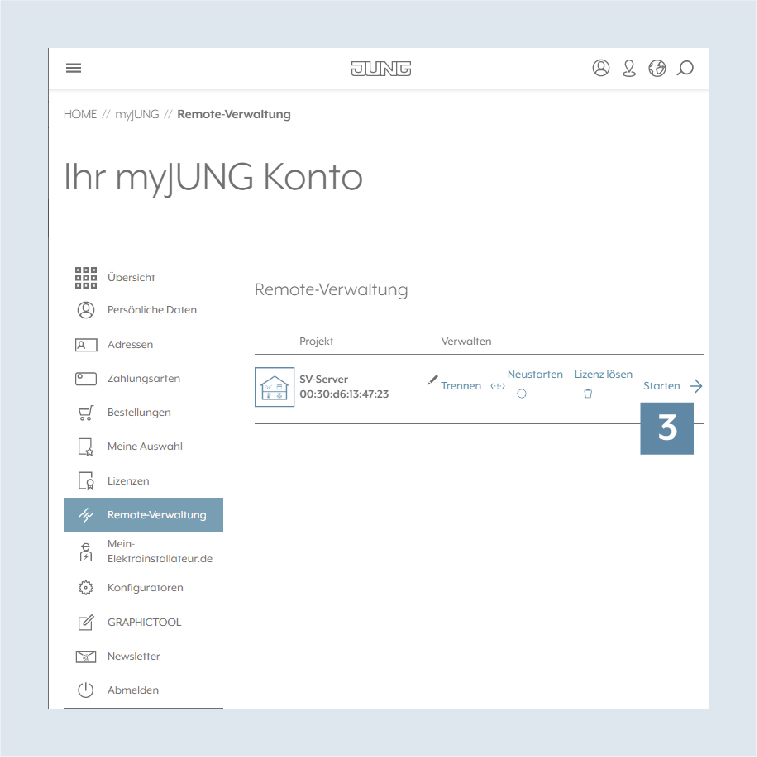Open Mein-Elektroinstallateur.de menu item

coord(160,551)
